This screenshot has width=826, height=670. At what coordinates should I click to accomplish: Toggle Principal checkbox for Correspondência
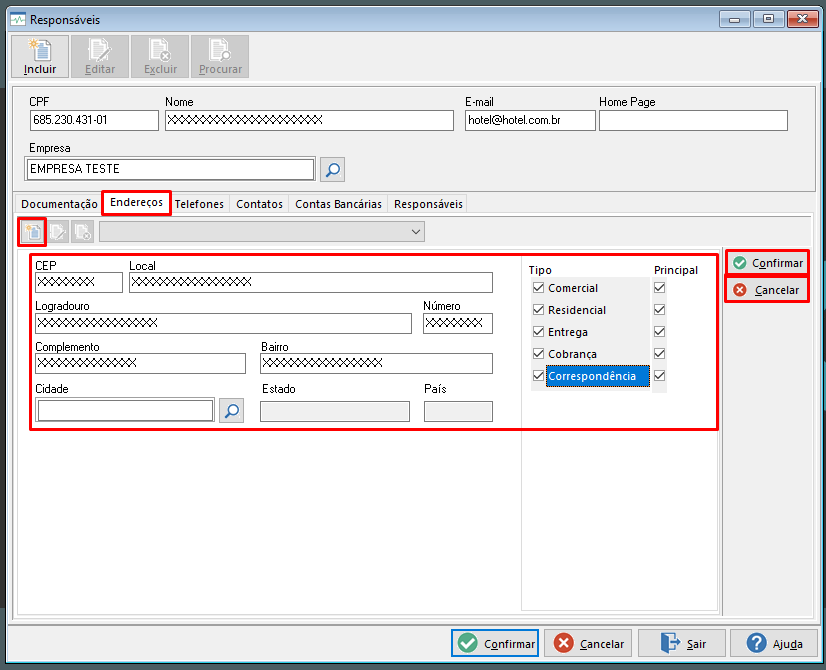coord(659,376)
